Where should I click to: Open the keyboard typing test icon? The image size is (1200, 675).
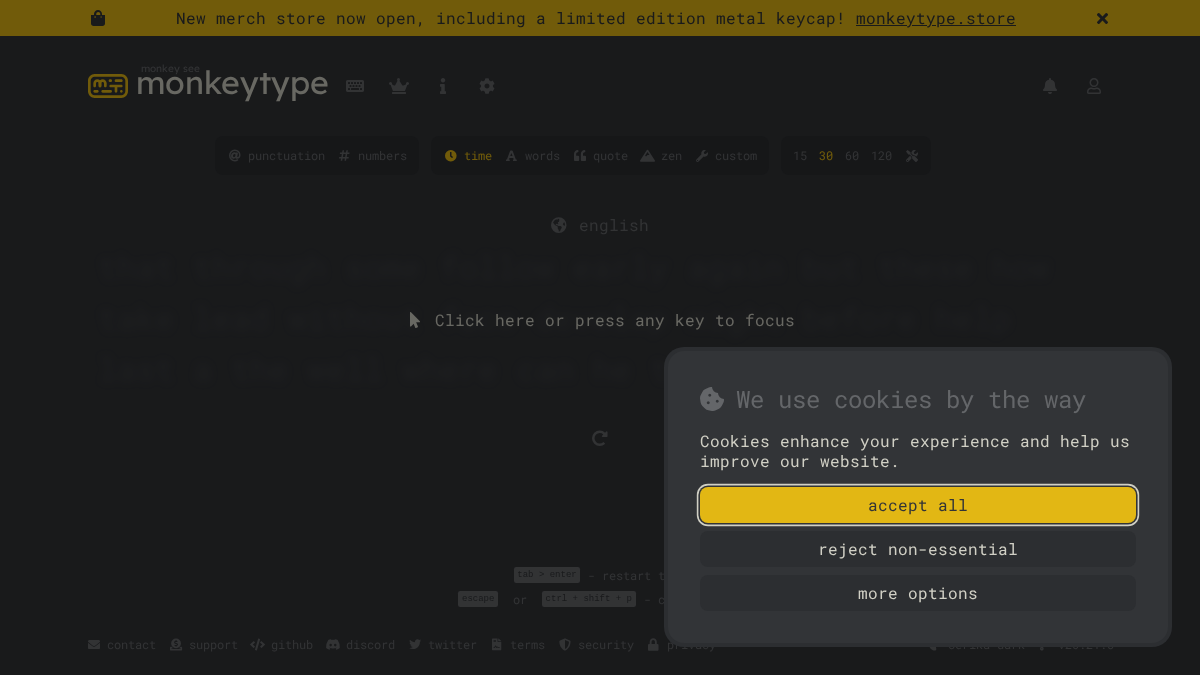pyautogui.click(x=355, y=86)
